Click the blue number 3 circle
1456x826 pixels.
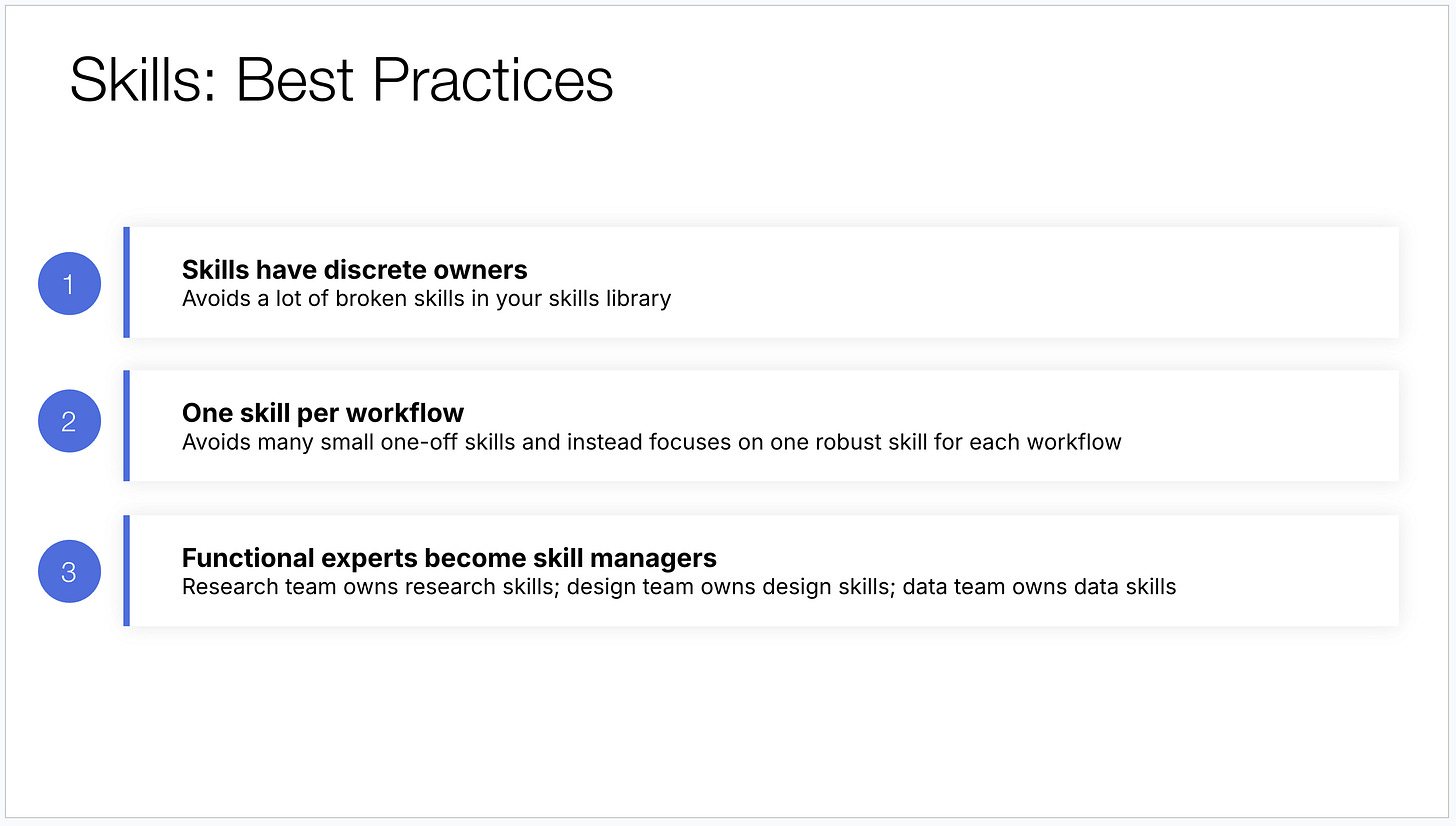pos(69,571)
